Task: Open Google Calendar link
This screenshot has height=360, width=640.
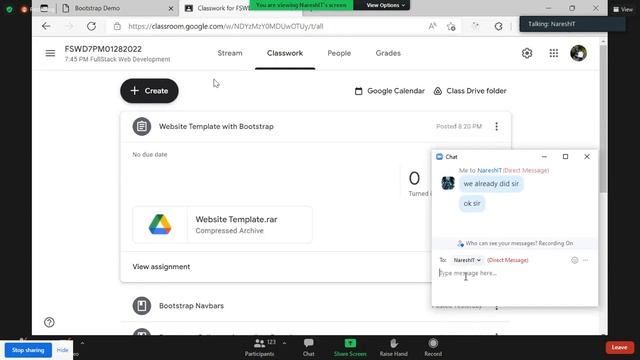Action: (x=390, y=91)
